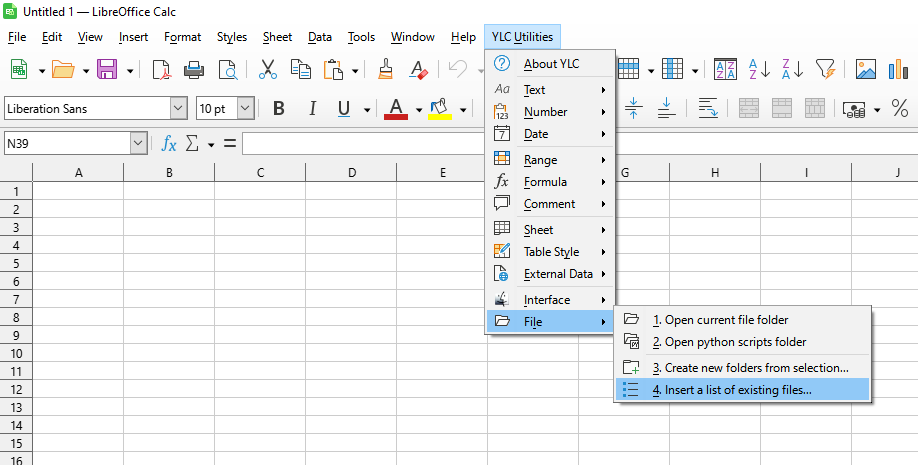
Task: Open the font name dropdown
Action: click(x=179, y=108)
